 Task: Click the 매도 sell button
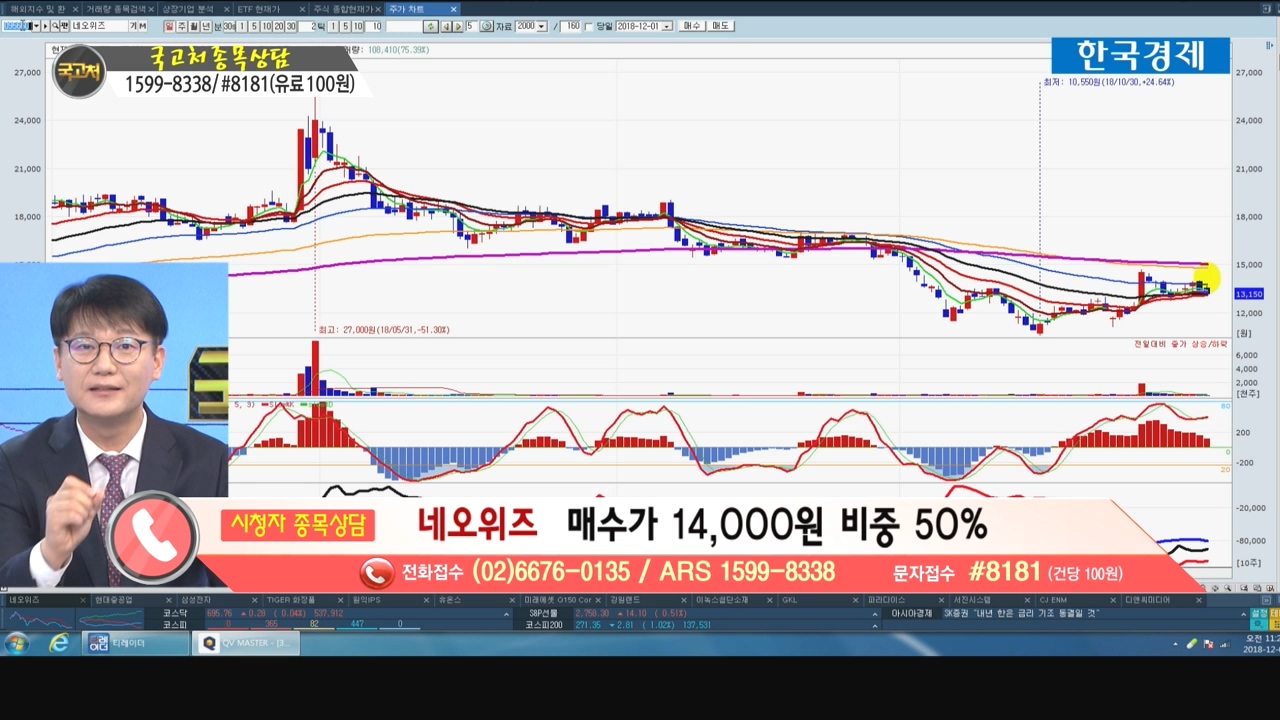click(720, 26)
